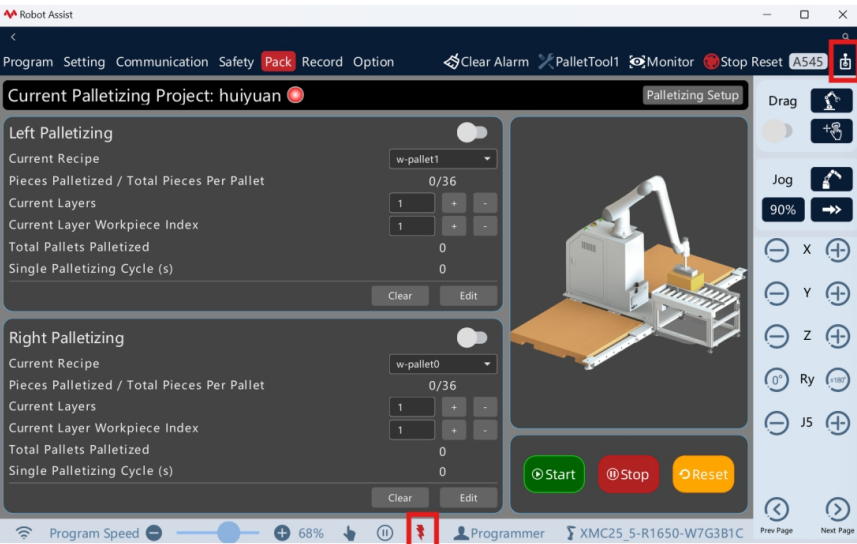Jog Y axis in minus direction
The height and width of the screenshot is (544, 857).
[x=776, y=294]
